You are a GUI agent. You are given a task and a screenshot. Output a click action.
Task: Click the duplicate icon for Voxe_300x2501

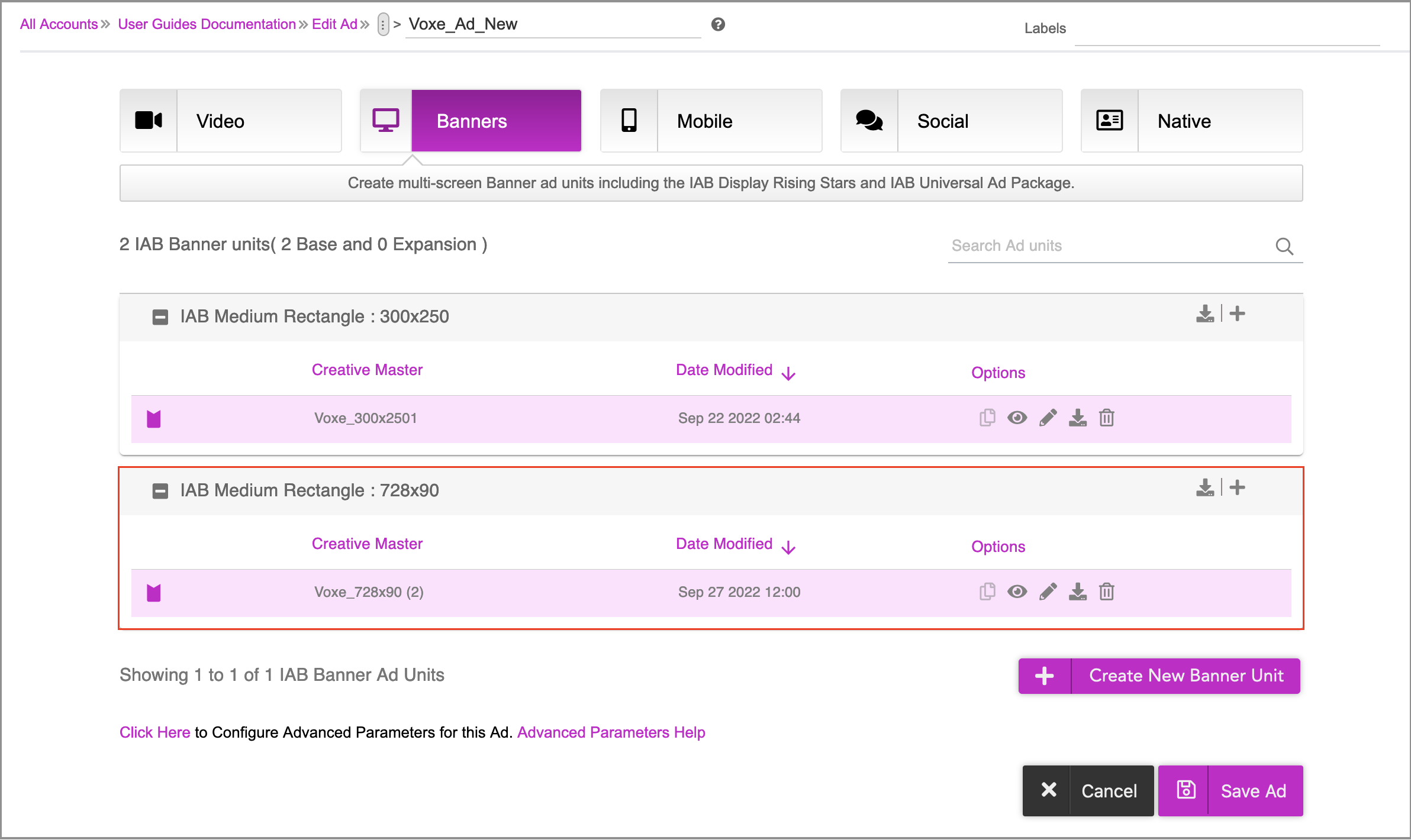tap(987, 418)
